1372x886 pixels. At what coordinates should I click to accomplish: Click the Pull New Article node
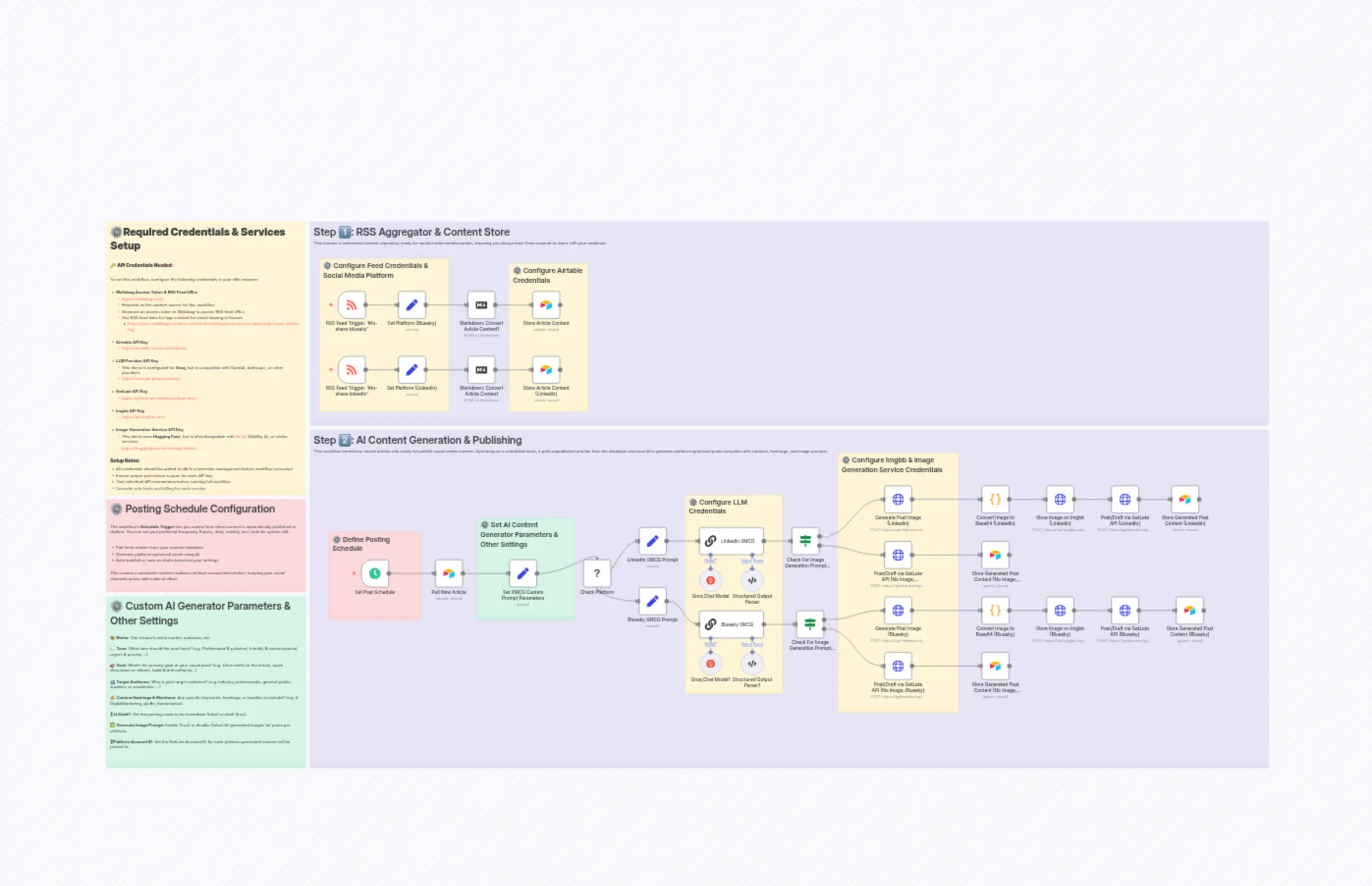(x=449, y=574)
